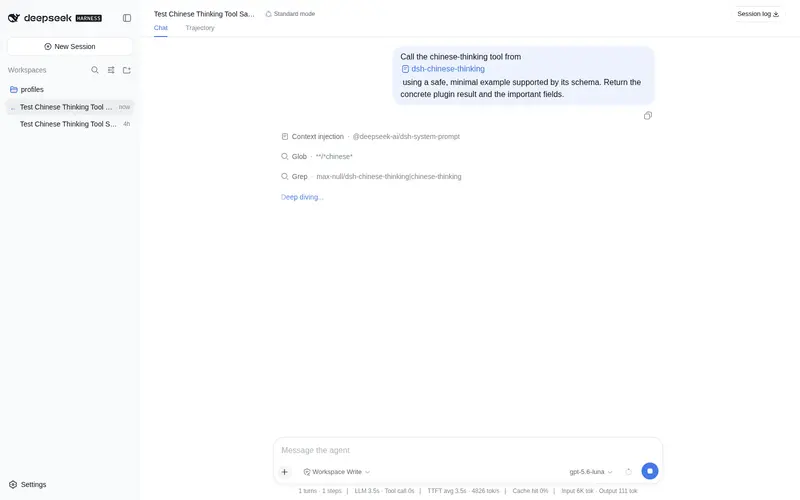Viewport: 800px width, 500px height.
Task: Click the 'LLM 3.5s · Tool call 0s' status
Action: point(385,491)
